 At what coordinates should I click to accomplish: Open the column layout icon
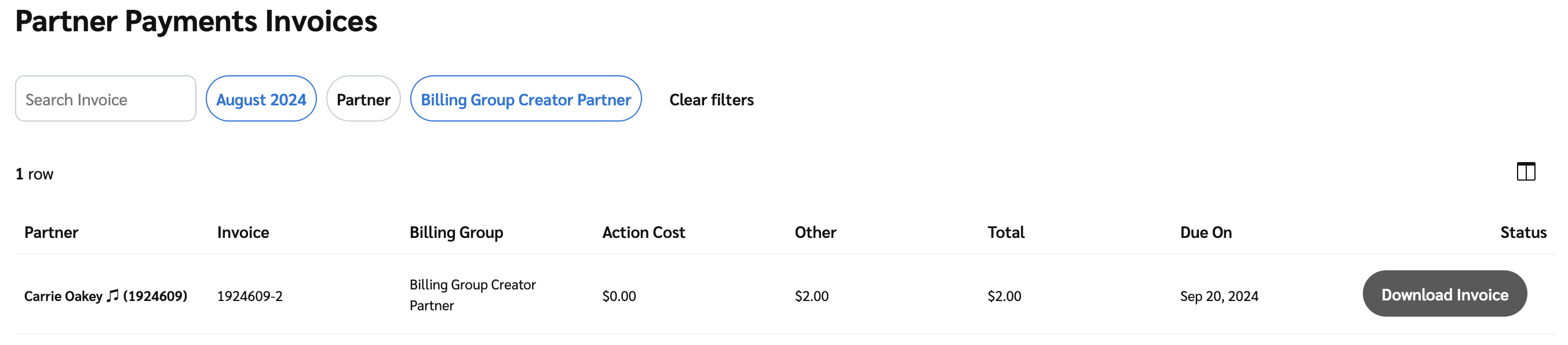pos(1525,171)
